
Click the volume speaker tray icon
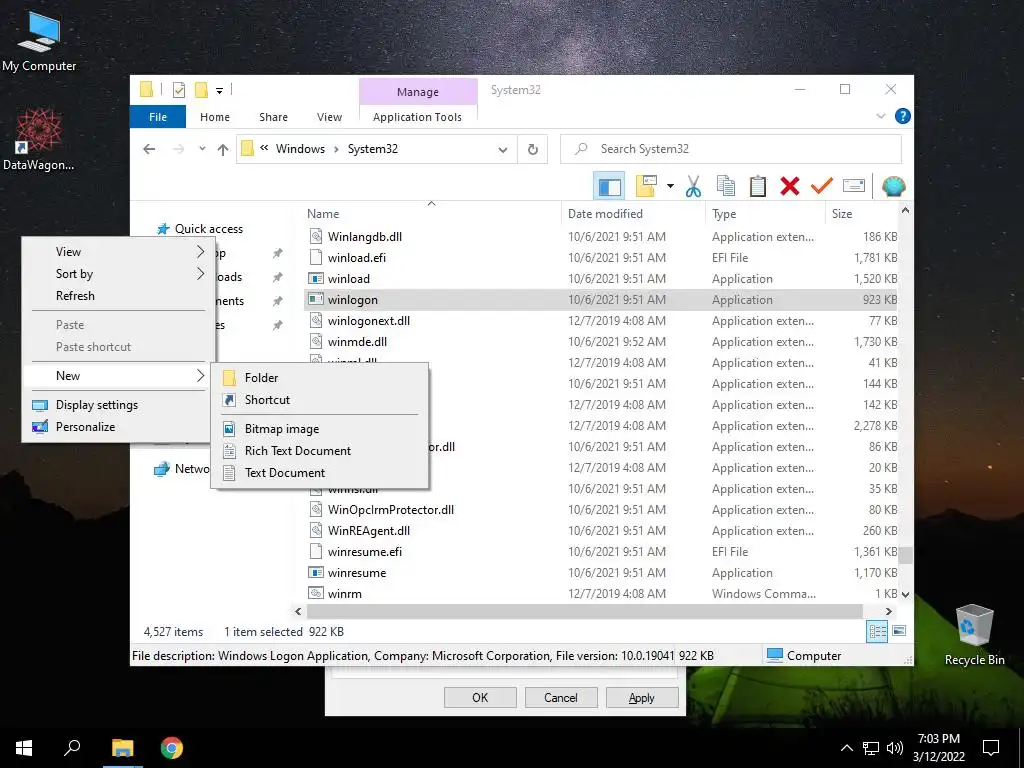(x=895, y=748)
